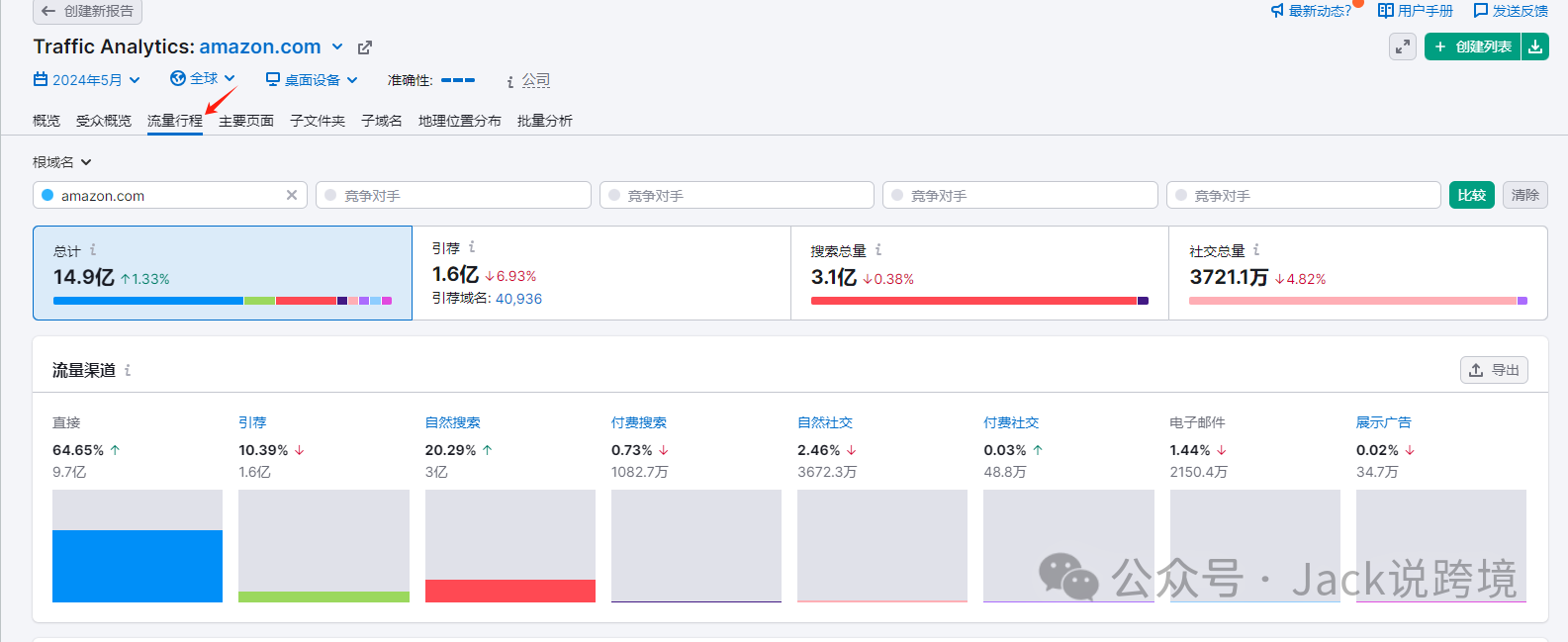Select the 总计 14.9亿 card
The height and width of the screenshot is (642, 1568).
(x=223, y=273)
